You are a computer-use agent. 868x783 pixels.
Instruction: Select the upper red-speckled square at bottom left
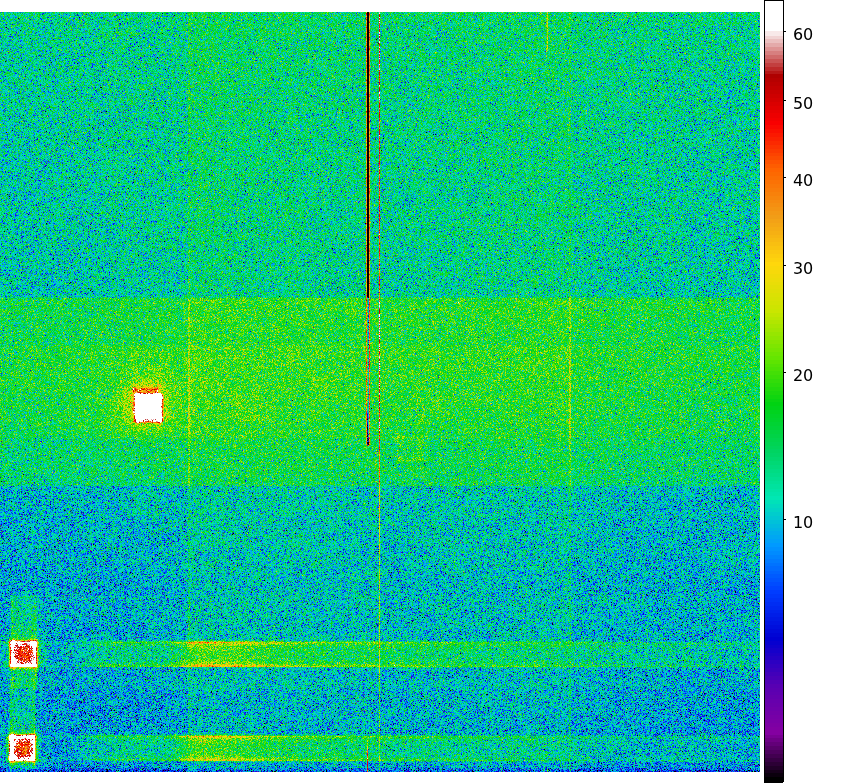tap(23, 654)
